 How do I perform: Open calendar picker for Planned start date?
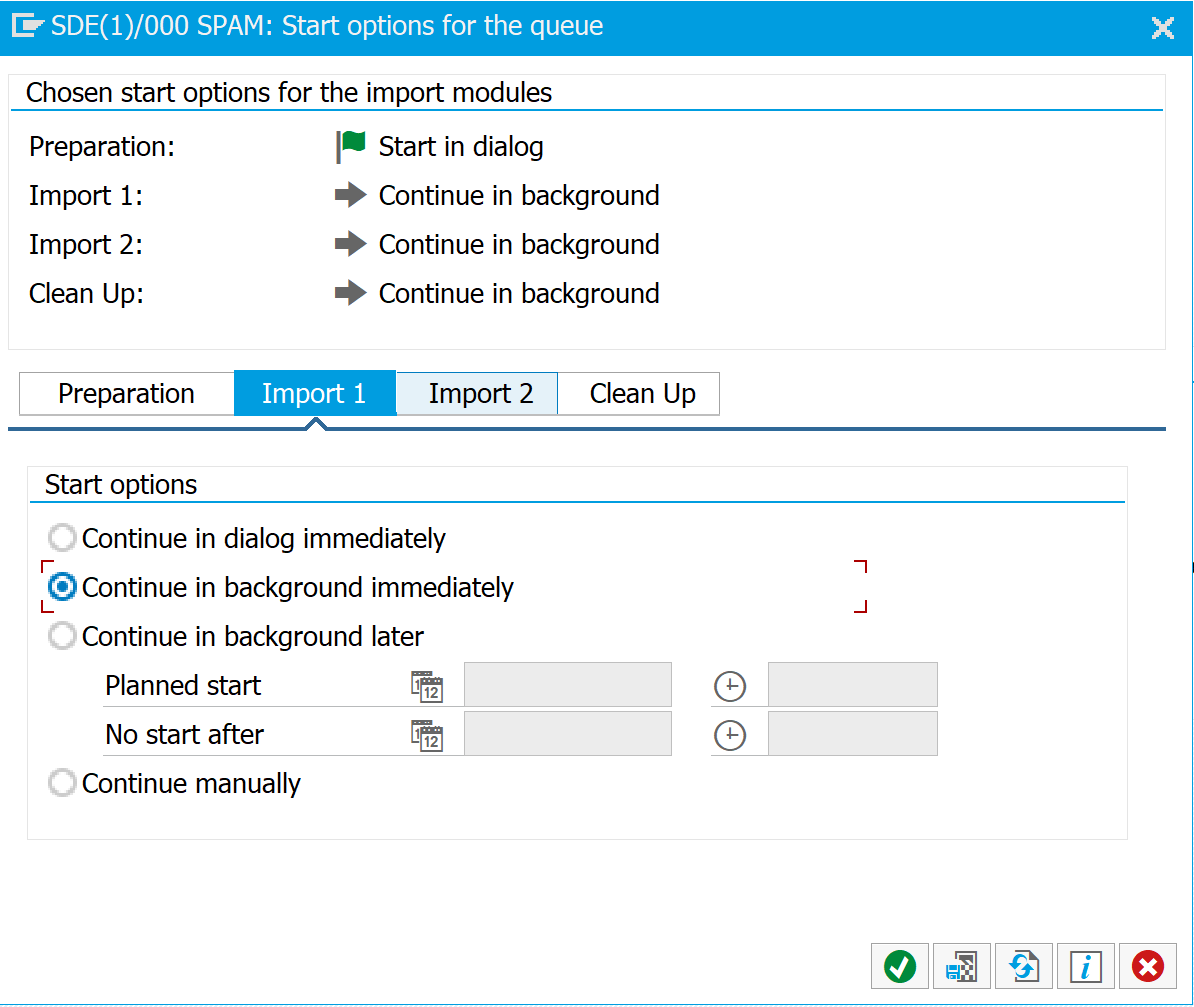point(427,686)
